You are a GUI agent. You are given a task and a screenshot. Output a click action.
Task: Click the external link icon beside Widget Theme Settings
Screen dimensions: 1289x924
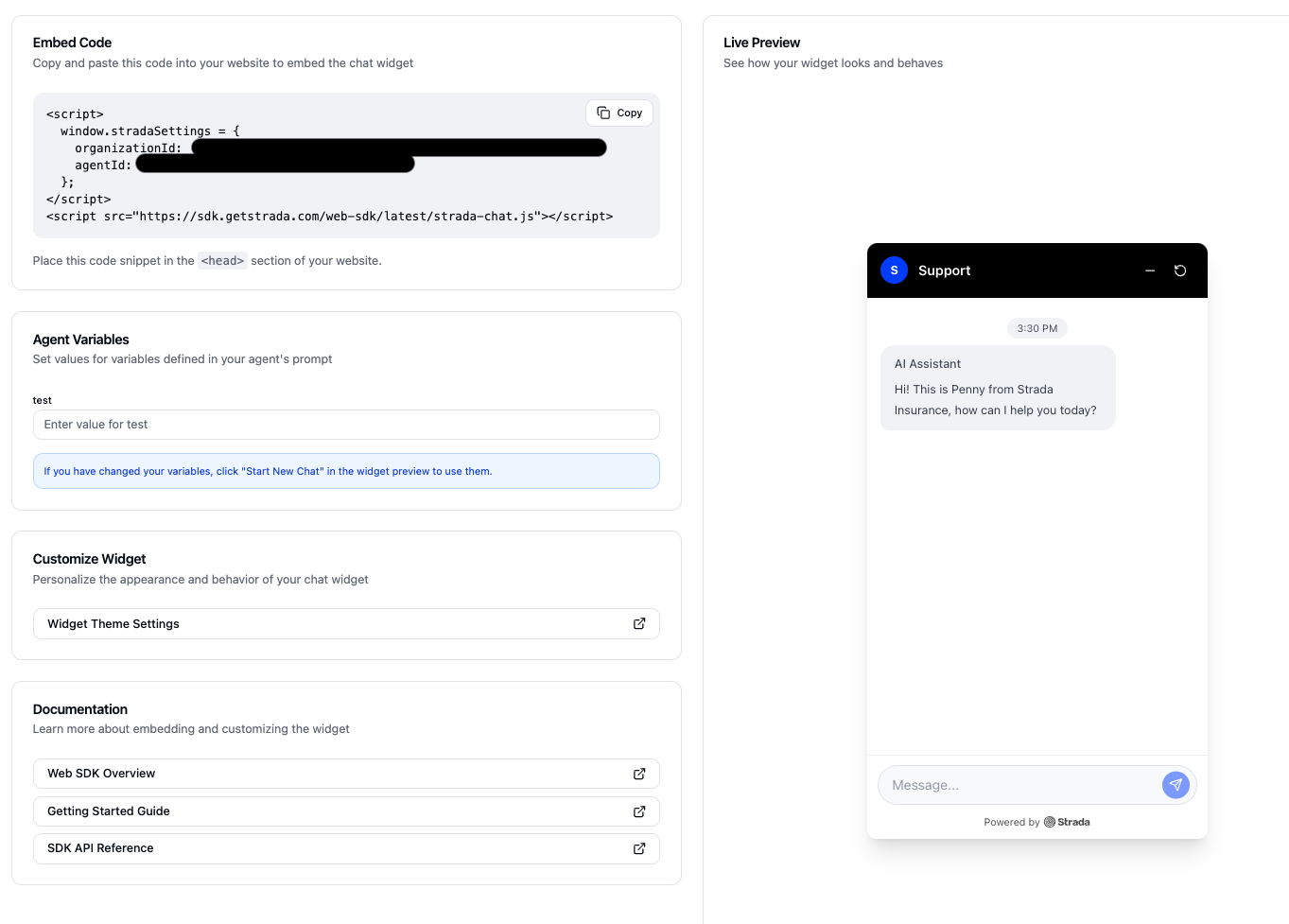638,623
